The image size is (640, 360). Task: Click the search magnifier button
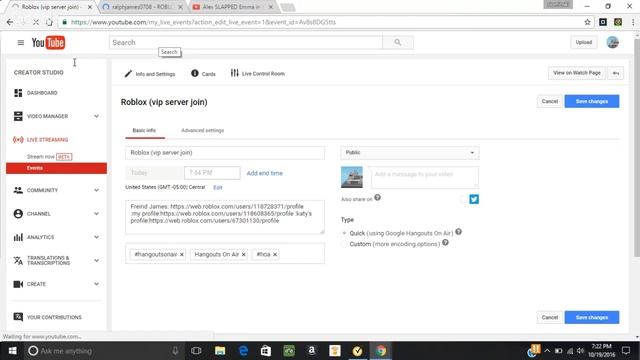coord(398,42)
